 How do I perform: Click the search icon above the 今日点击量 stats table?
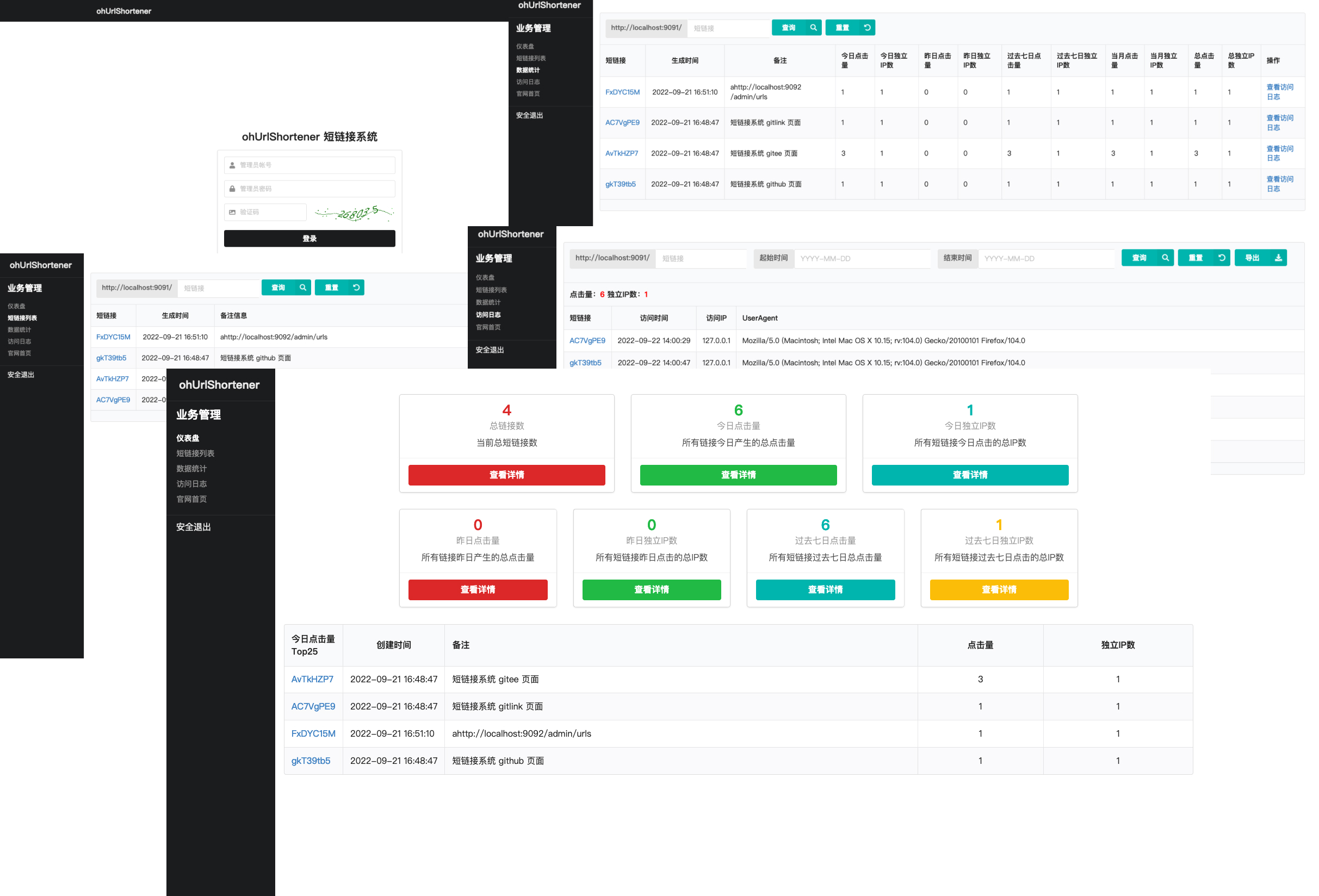click(x=813, y=27)
